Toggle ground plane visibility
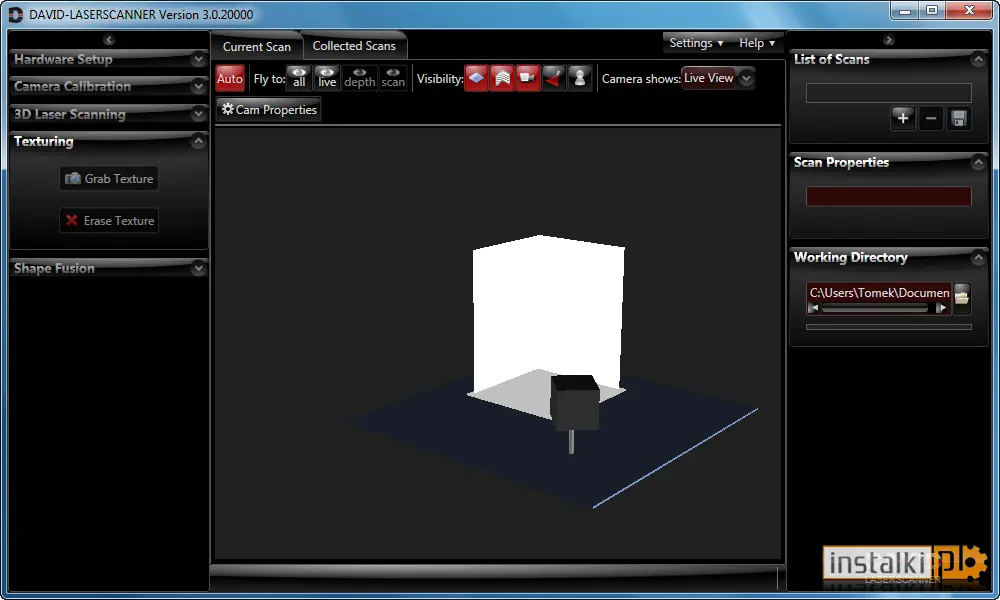The width and height of the screenshot is (1000, 600). (x=476, y=78)
